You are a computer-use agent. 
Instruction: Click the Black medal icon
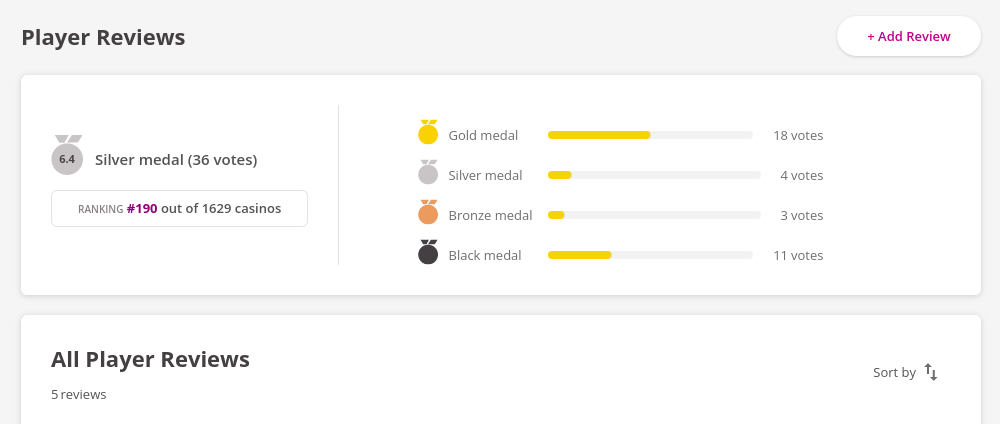pos(428,254)
